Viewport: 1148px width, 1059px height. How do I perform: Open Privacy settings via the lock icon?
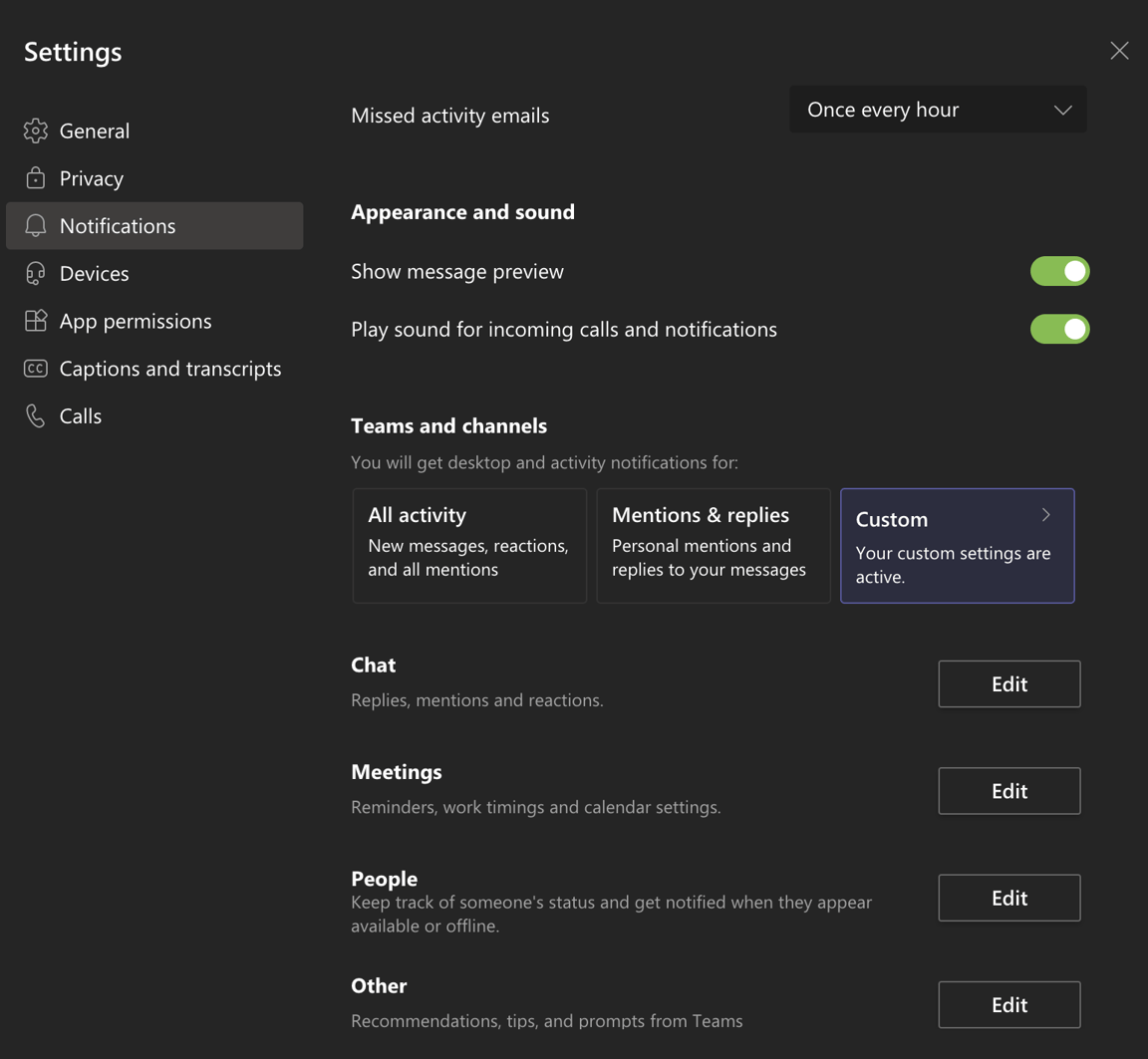[x=36, y=177]
